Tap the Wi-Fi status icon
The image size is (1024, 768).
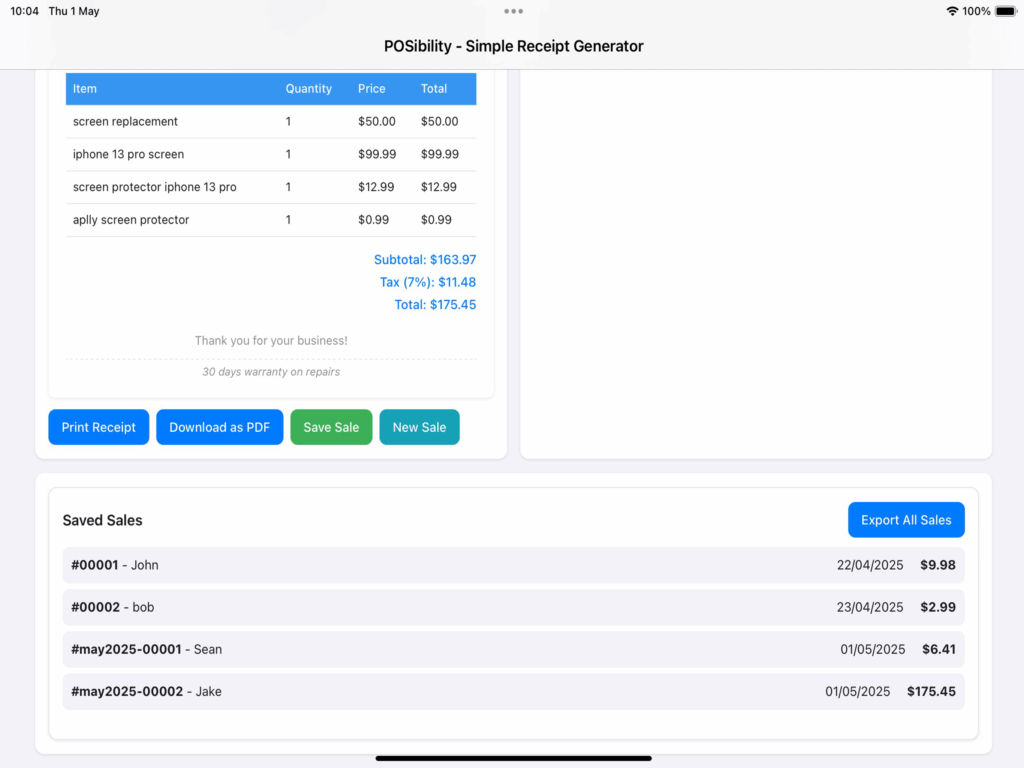coord(952,11)
